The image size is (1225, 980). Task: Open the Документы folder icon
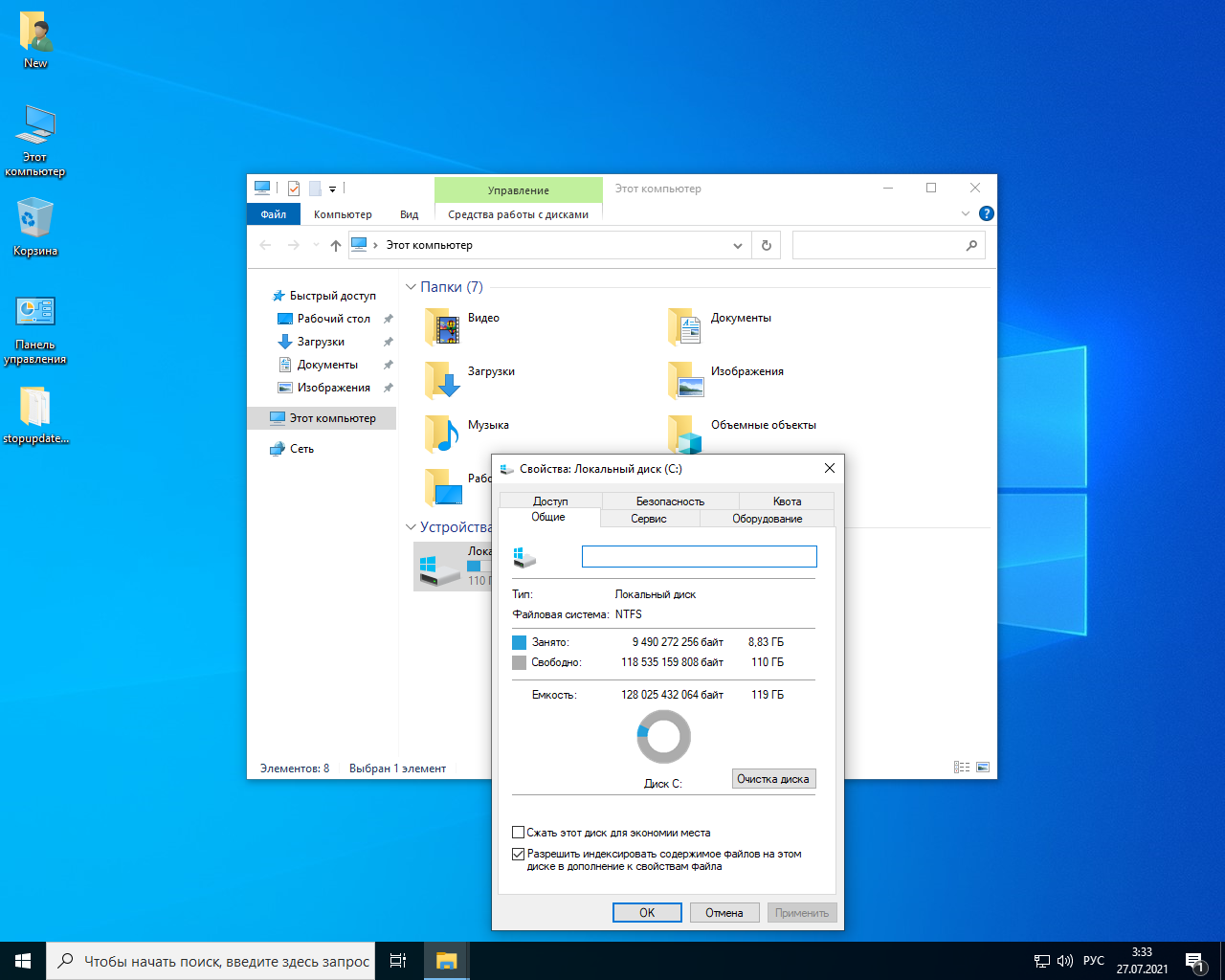click(x=686, y=327)
